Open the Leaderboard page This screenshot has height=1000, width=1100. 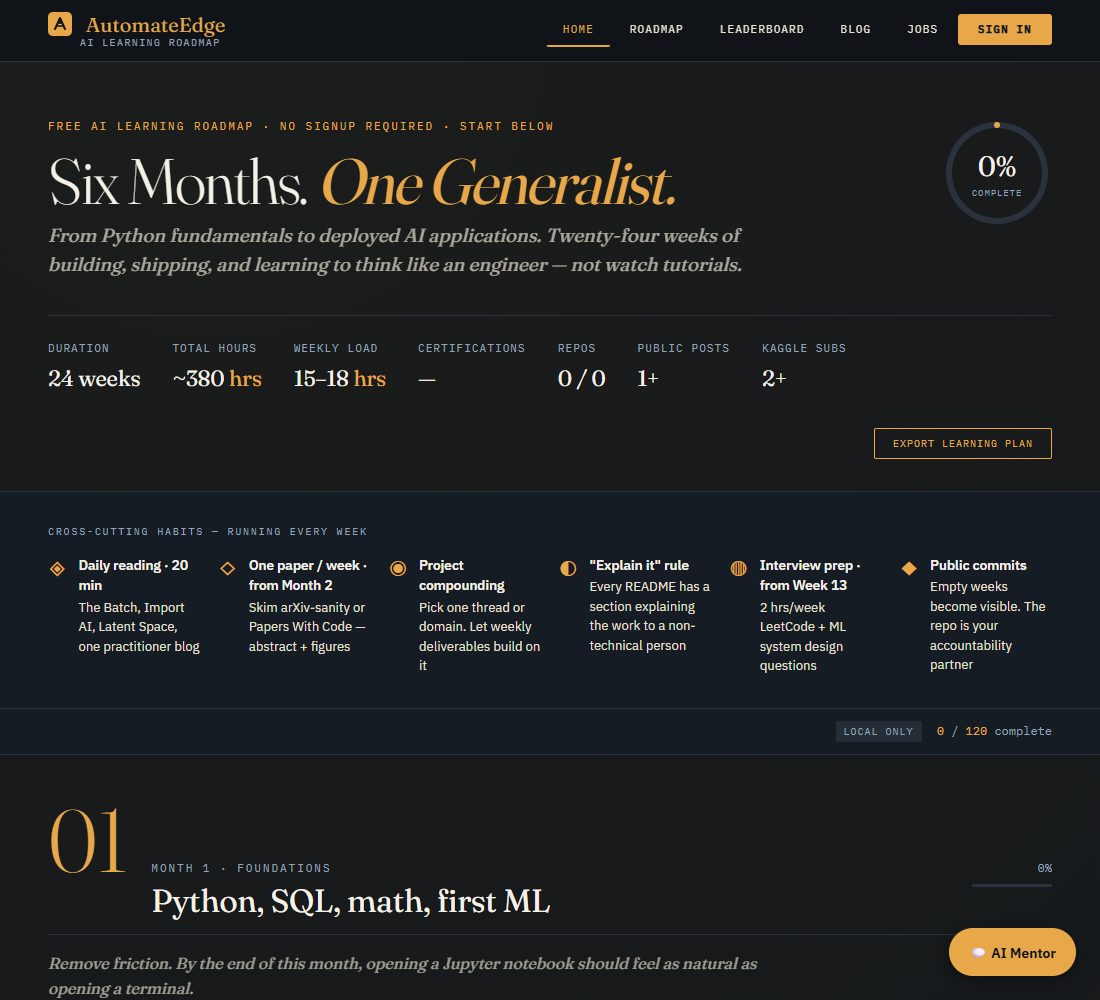[762, 29]
